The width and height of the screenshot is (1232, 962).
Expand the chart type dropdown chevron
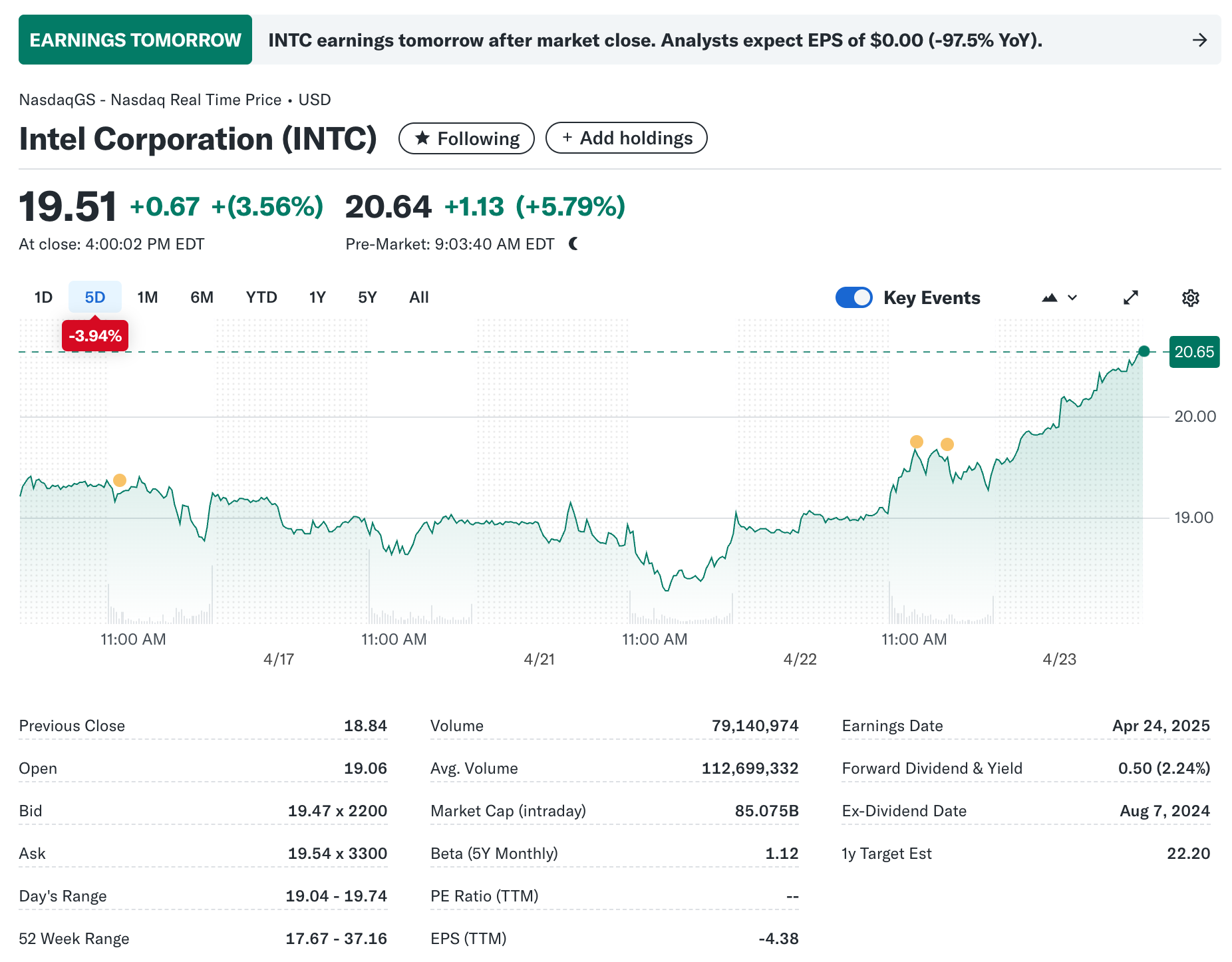click(1072, 297)
